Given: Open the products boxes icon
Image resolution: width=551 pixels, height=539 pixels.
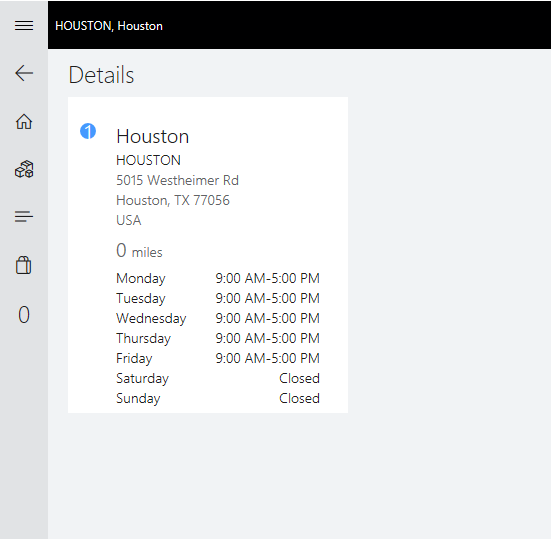Looking at the screenshot, I should coord(24,169).
